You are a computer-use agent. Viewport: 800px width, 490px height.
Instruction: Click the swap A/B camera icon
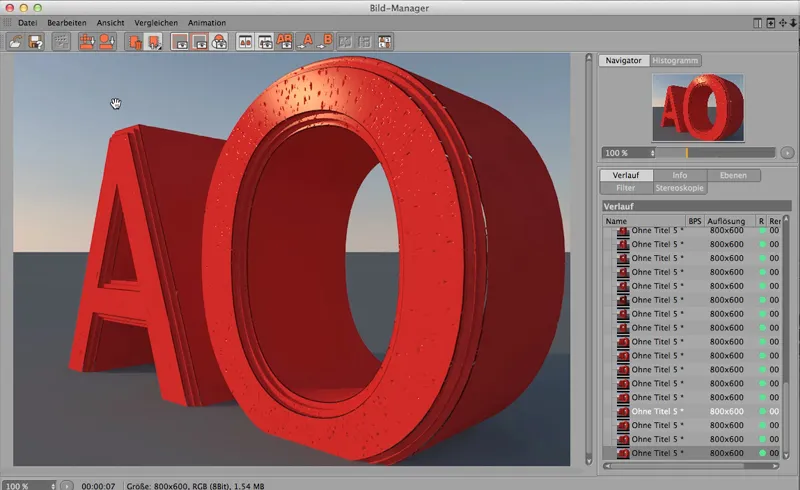point(265,42)
